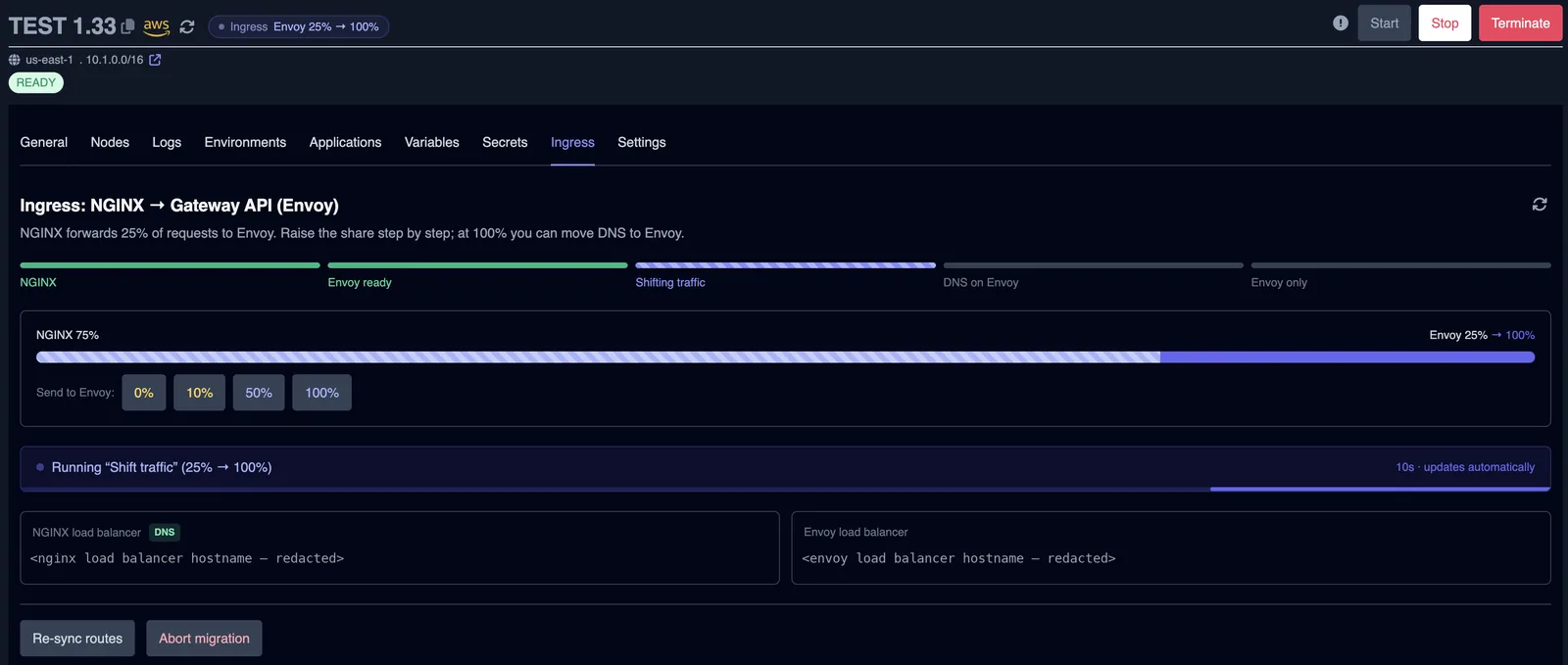This screenshot has width=1568, height=665.
Task: Click the Running "Shift traffic" status row
Action: [785, 468]
